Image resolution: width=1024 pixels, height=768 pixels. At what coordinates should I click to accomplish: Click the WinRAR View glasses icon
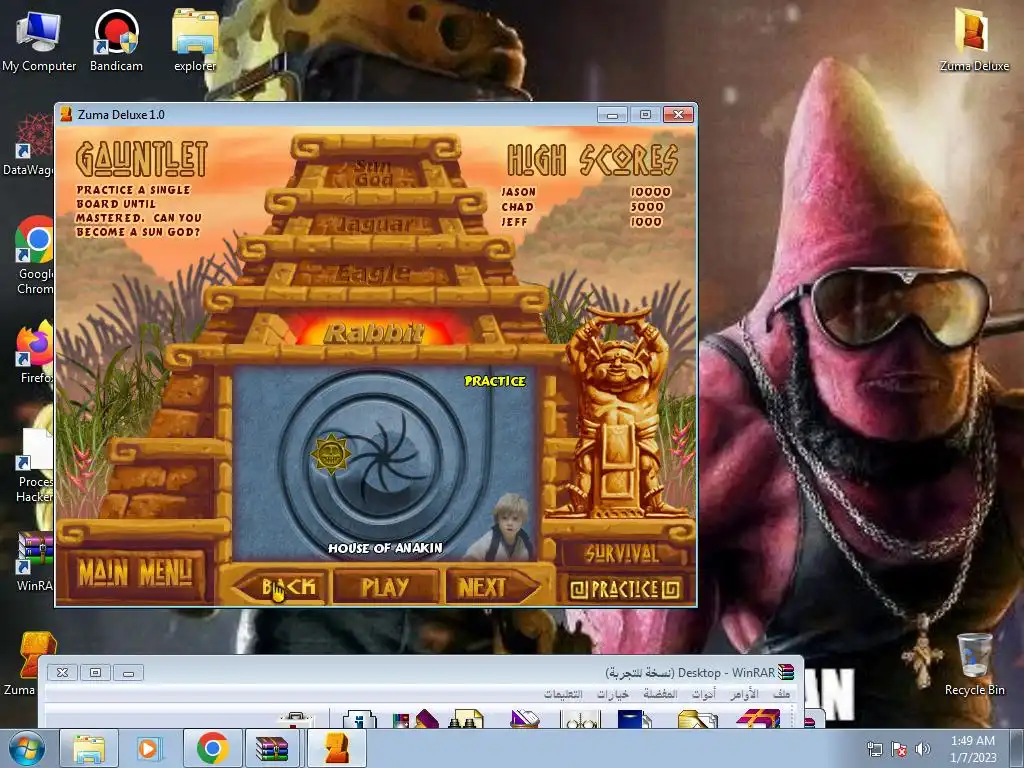tap(579, 718)
